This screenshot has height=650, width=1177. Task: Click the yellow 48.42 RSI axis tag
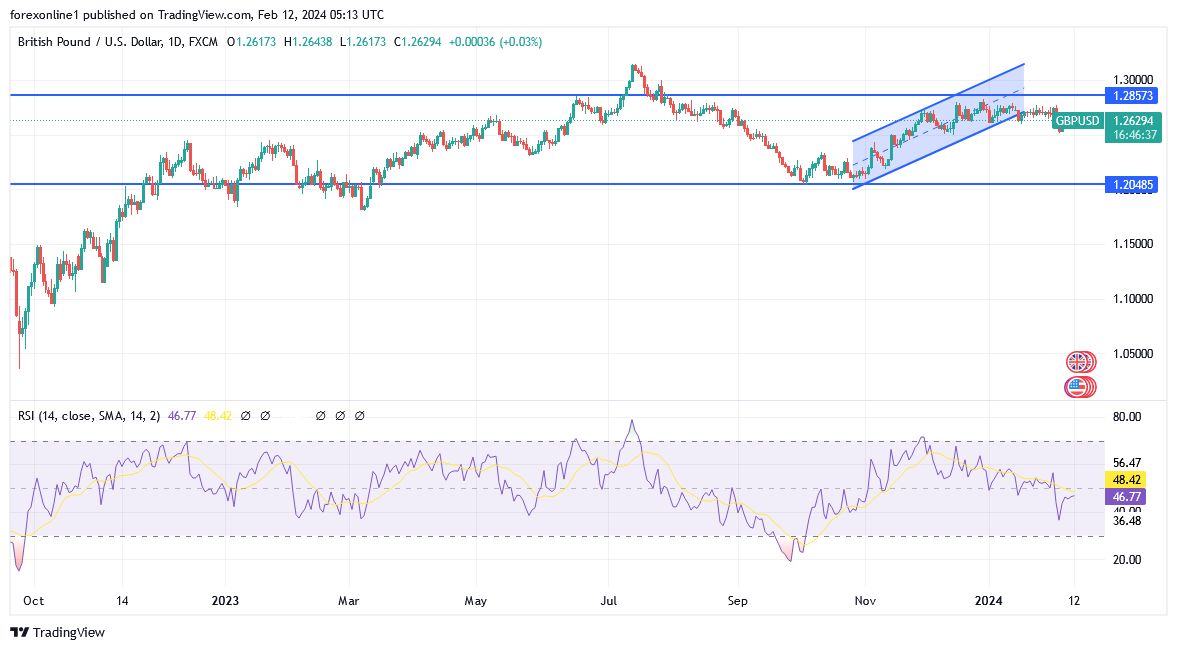click(1124, 480)
